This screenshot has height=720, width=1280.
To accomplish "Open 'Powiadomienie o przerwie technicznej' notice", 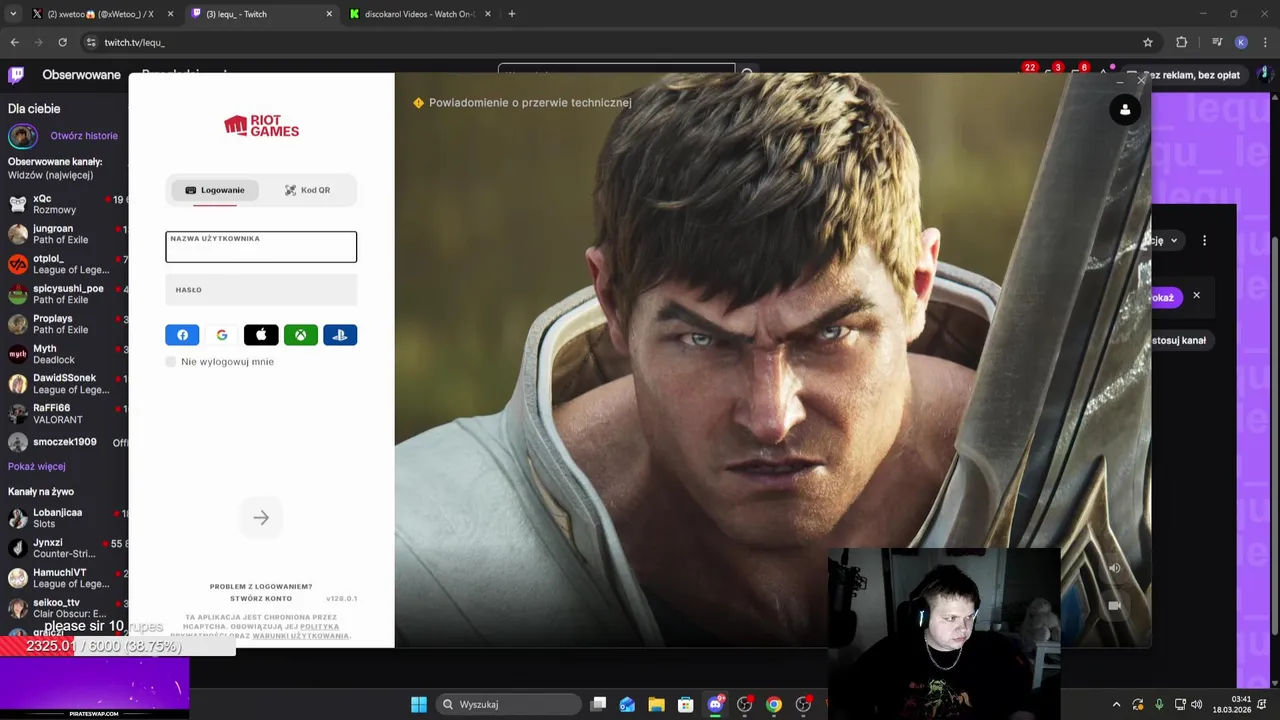I will 522,102.
